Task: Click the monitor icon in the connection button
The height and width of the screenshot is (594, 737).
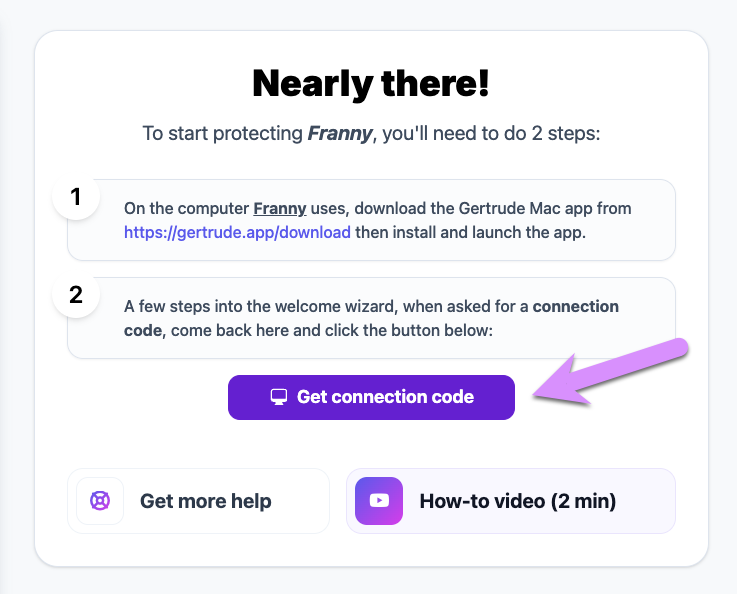Action: coord(279,397)
